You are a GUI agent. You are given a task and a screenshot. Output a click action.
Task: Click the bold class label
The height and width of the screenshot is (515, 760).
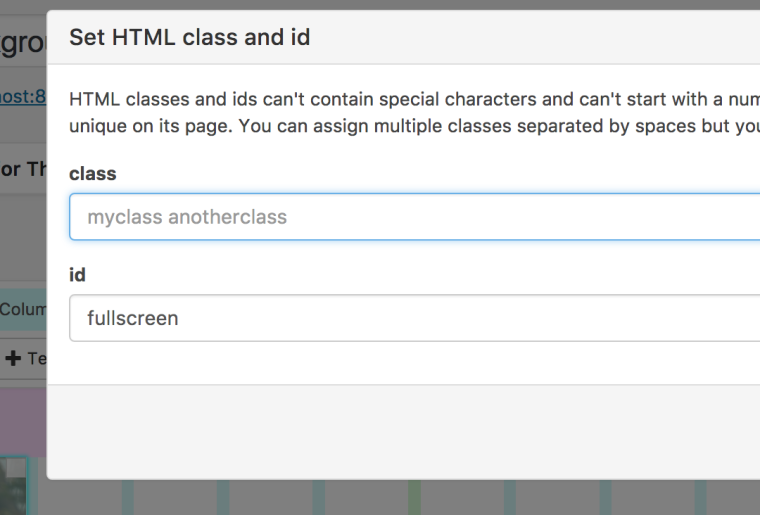[92, 174]
